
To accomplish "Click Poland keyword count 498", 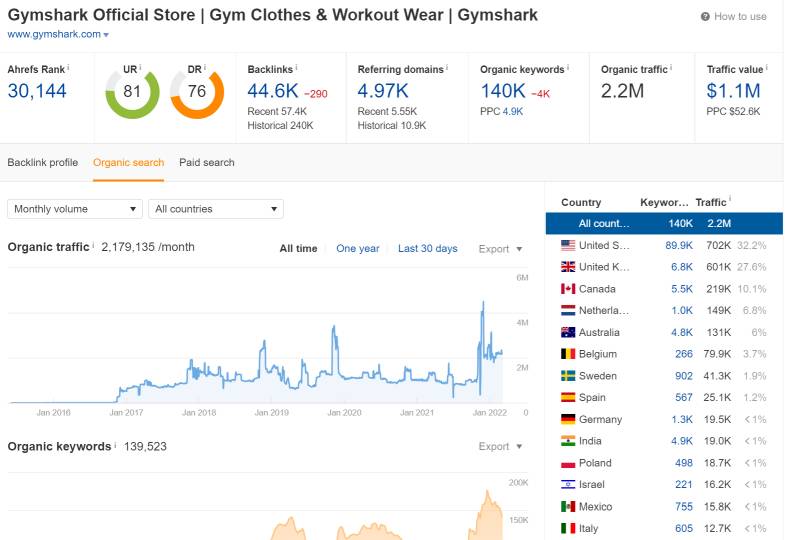I will [684, 463].
